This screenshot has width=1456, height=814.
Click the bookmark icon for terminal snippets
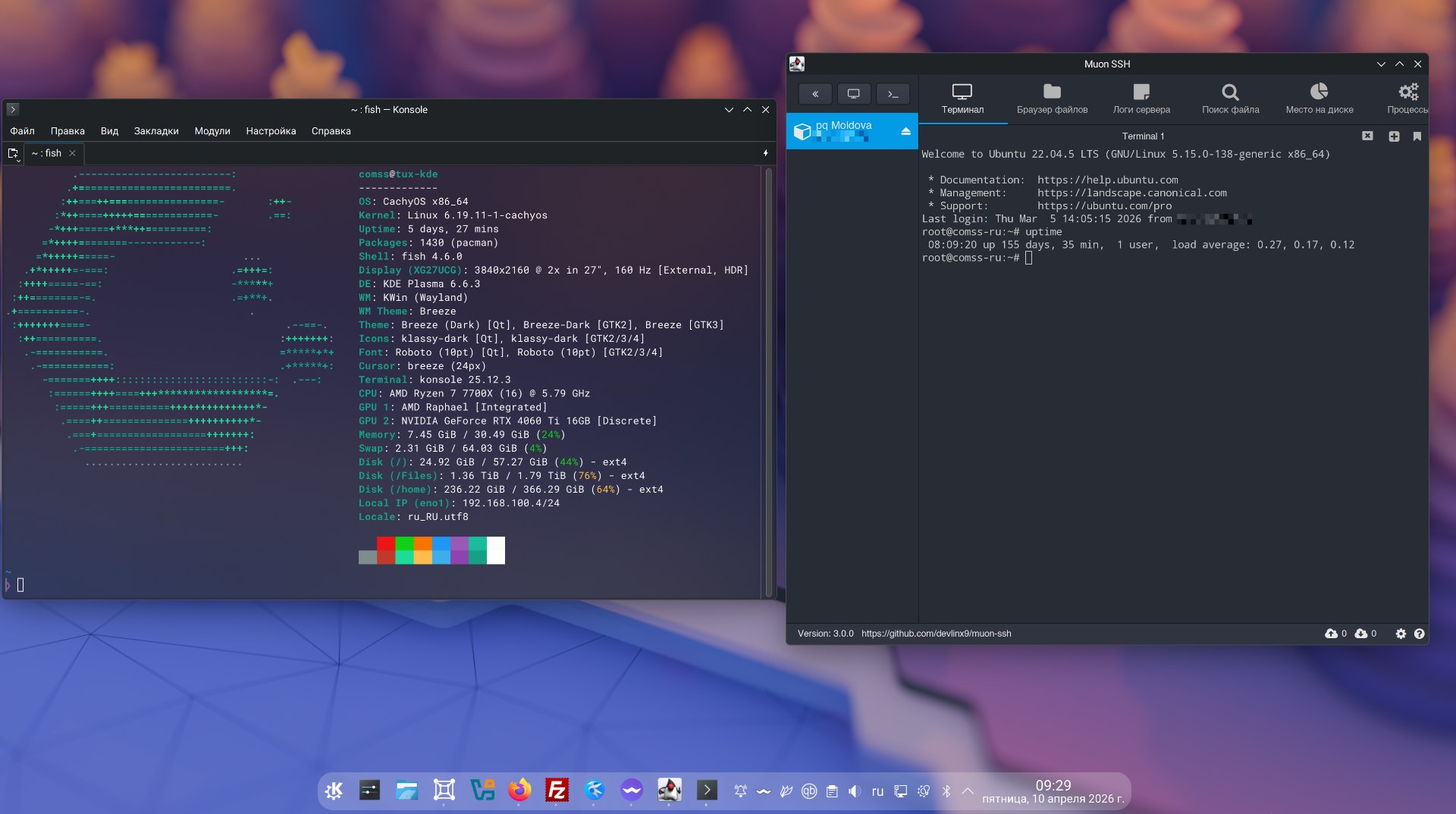pyautogui.click(x=1417, y=136)
